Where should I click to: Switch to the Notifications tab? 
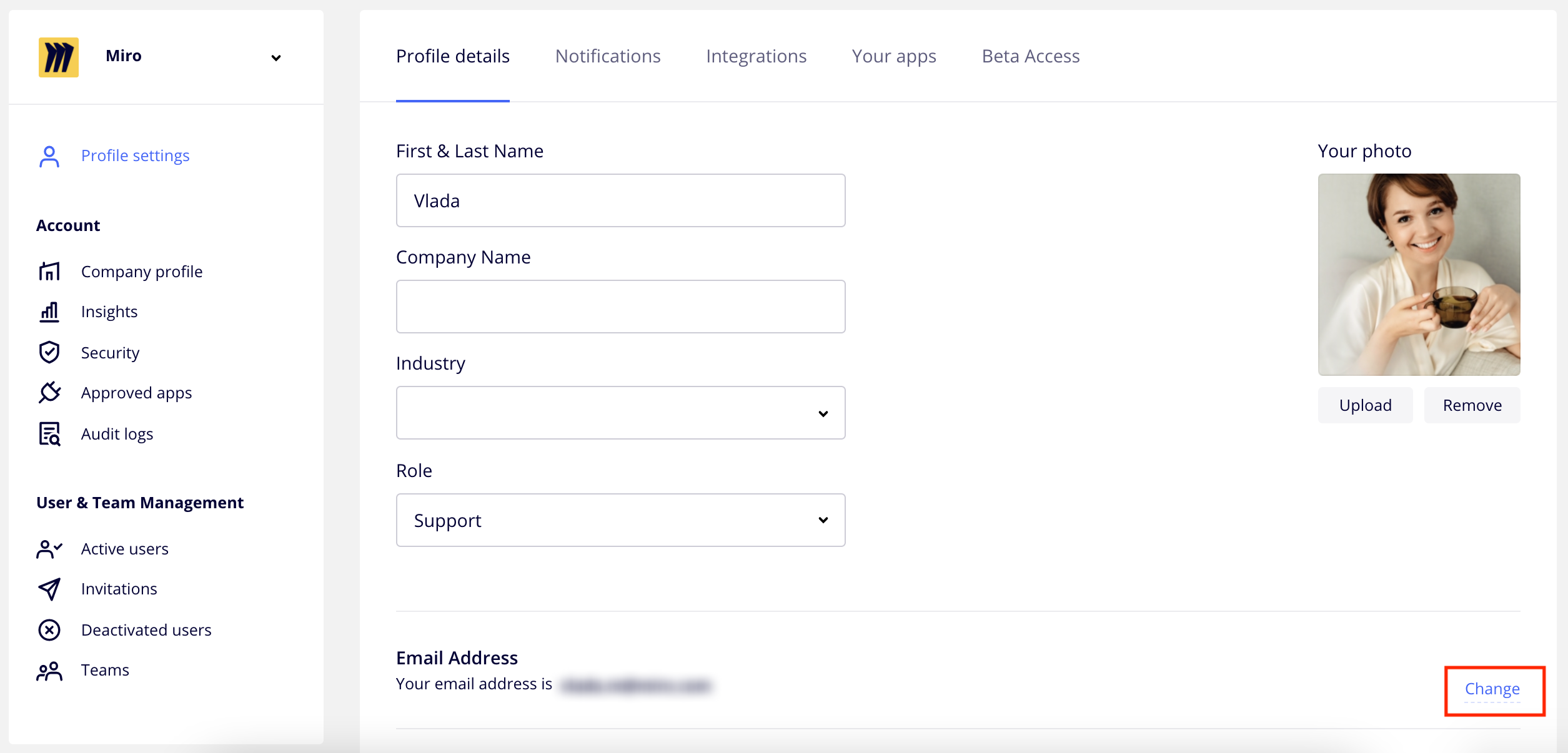607,57
